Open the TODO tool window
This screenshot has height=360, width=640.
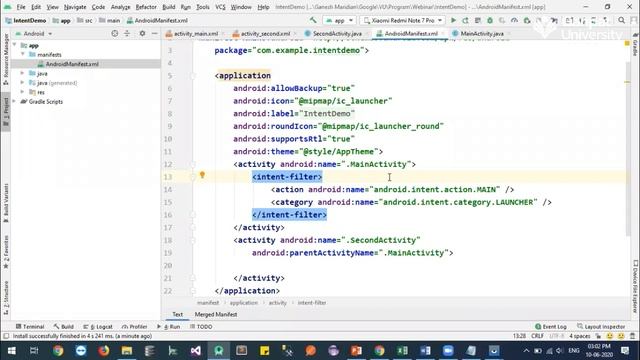pos(201,327)
